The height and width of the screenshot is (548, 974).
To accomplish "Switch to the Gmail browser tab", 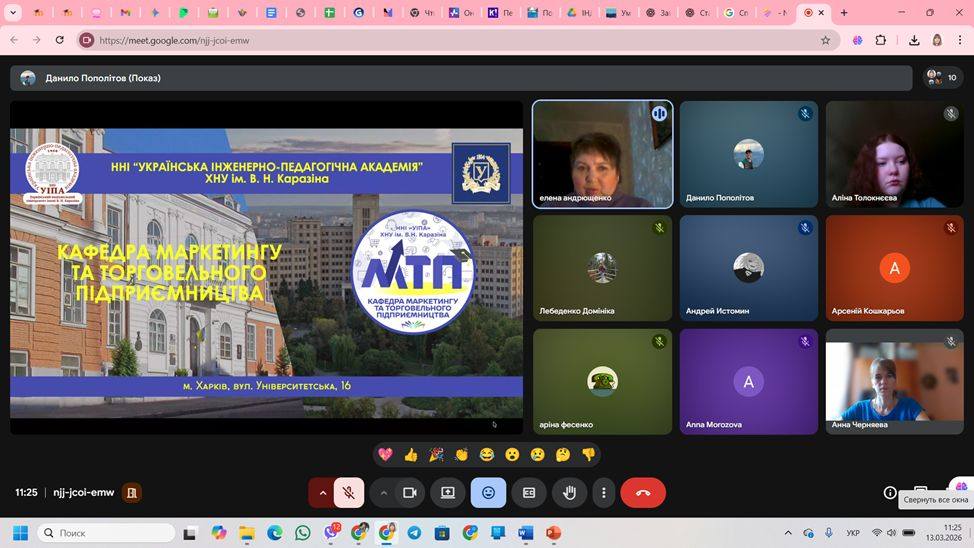I will [x=124, y=13].
